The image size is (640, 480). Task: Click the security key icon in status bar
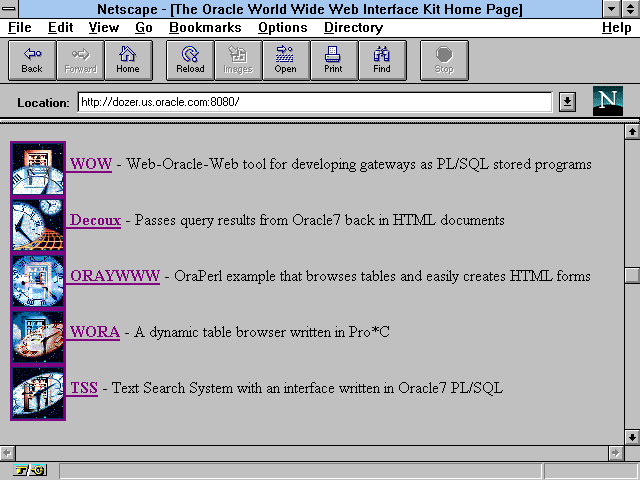tap(29, 470)
